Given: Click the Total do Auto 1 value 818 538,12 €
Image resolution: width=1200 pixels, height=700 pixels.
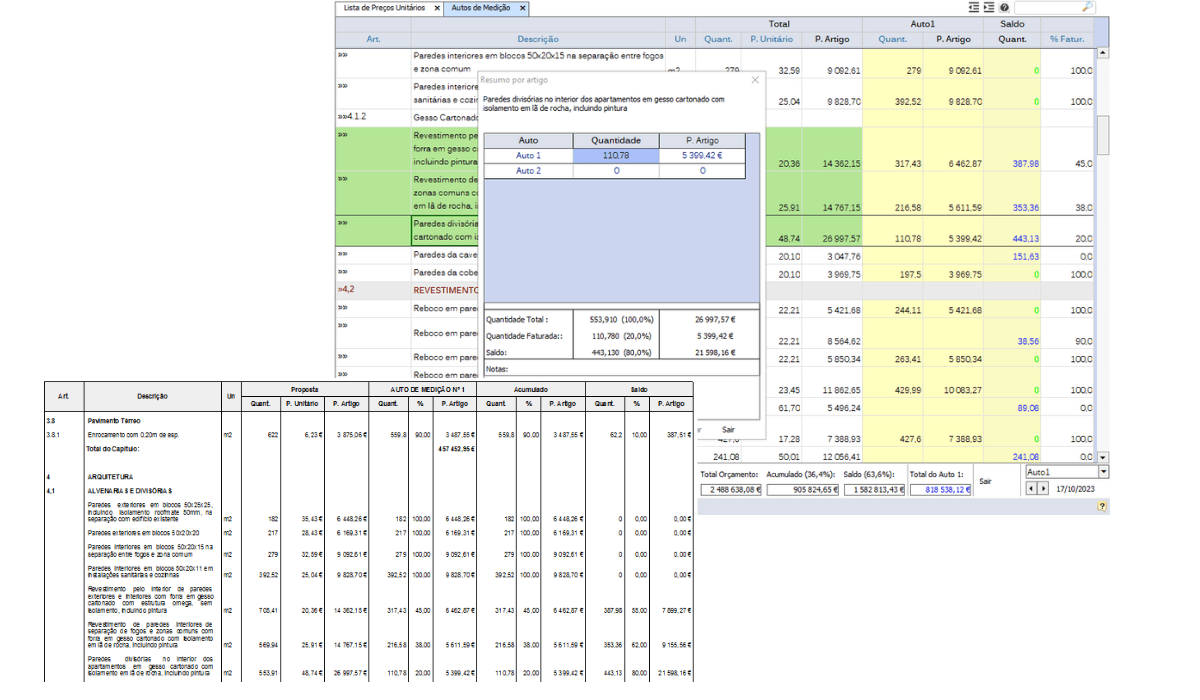Looking at the screenshot, I should pyautogui.click(x=939, y=490).
